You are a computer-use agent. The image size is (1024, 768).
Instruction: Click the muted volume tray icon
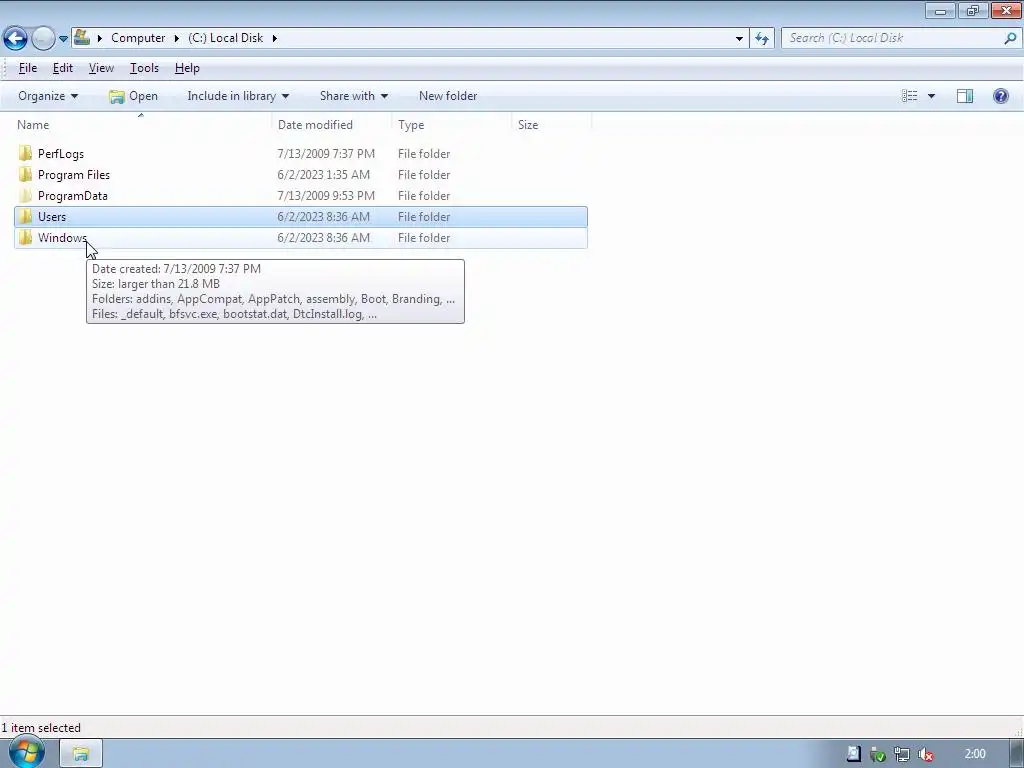pos(925,755)
